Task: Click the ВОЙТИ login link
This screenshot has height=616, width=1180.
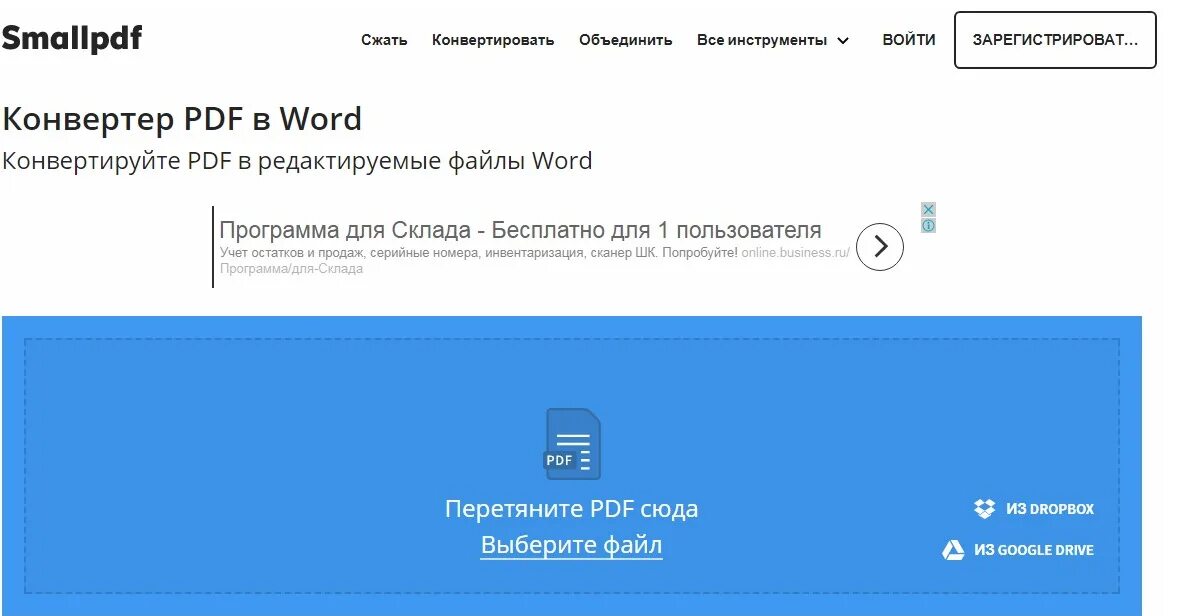Action: tap(908, 40)
